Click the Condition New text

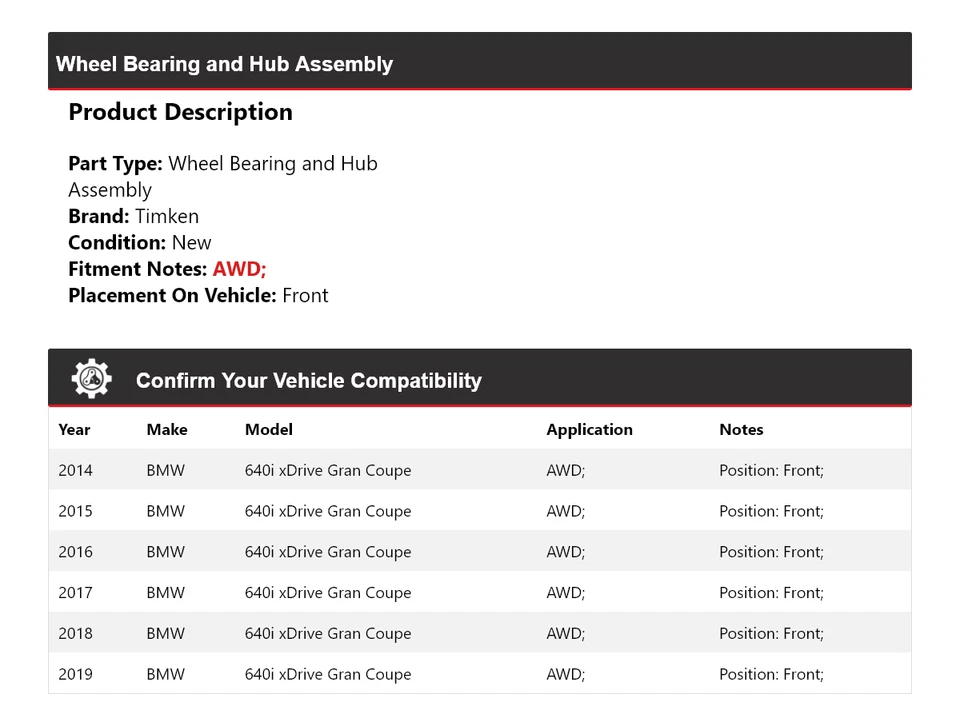tap(191, 243)
